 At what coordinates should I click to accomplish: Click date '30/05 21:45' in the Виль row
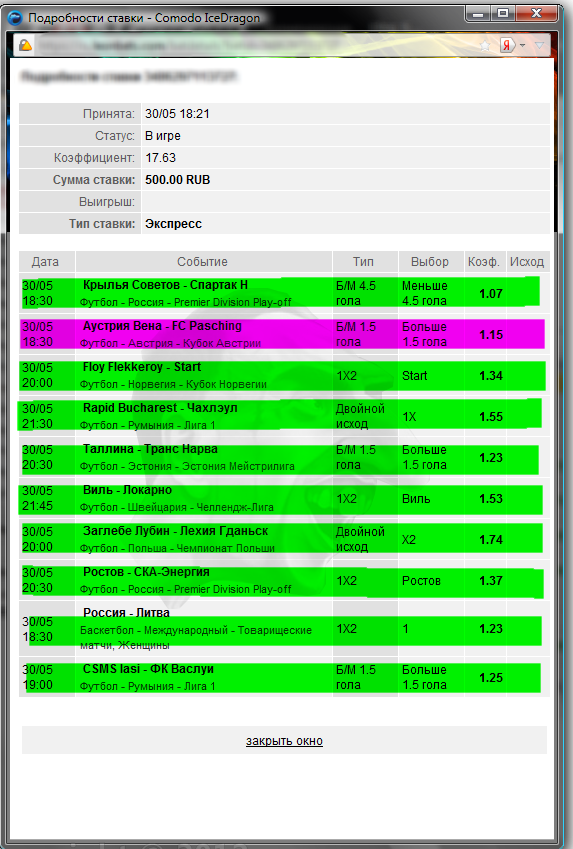(37, 498)
